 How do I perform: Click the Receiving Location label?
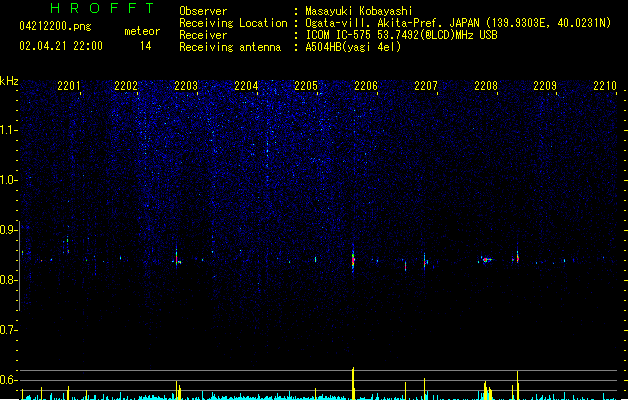[233, 23]
